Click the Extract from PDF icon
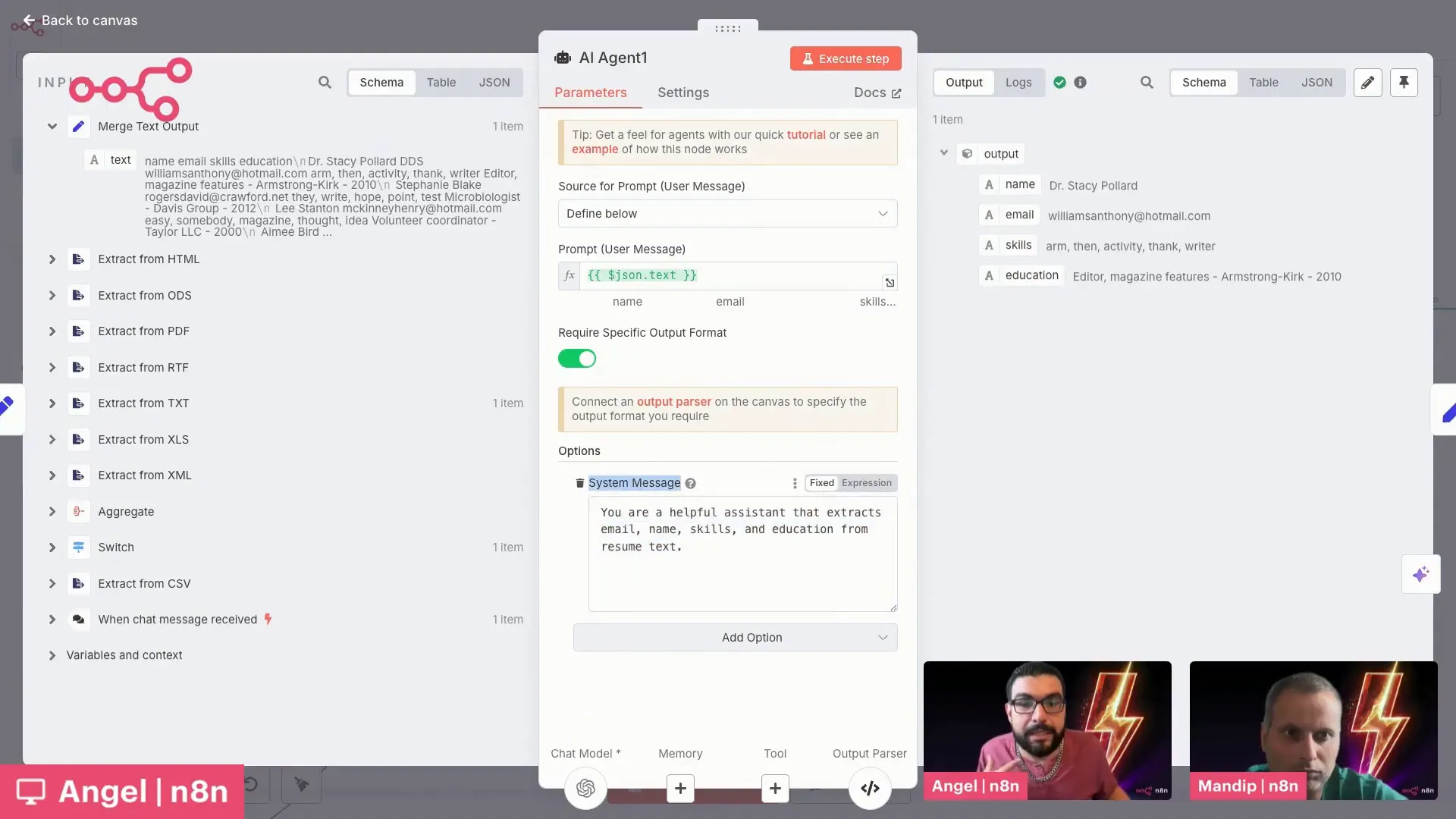 [x=78, y=331]
